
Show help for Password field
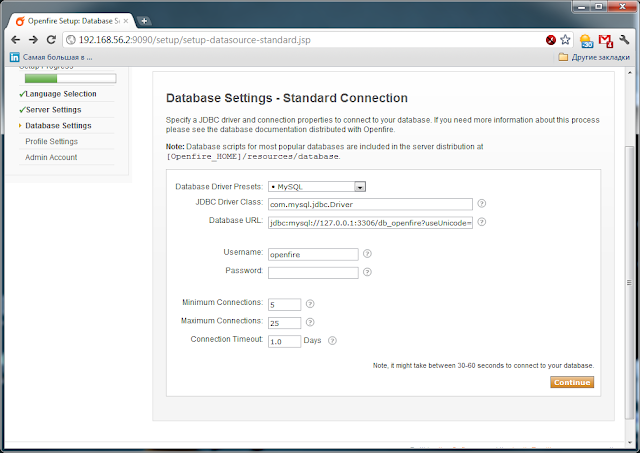pyautogui.click(x=367, y=272)
